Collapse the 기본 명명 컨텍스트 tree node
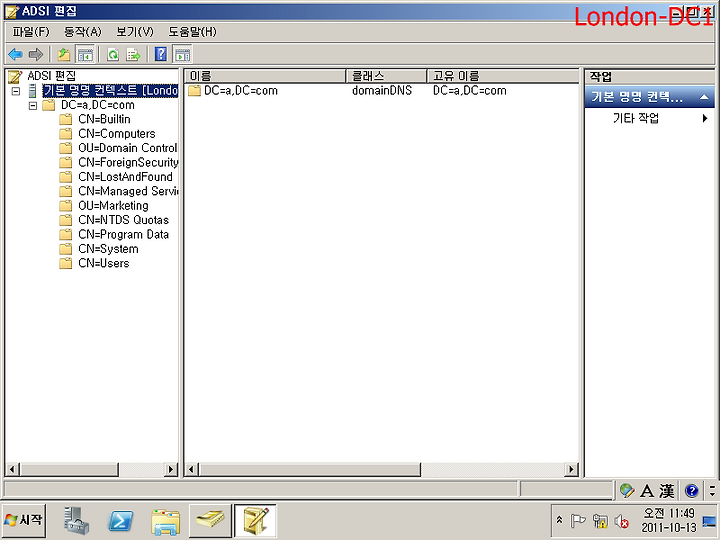 pyautogui.click(x=16, y=91)
